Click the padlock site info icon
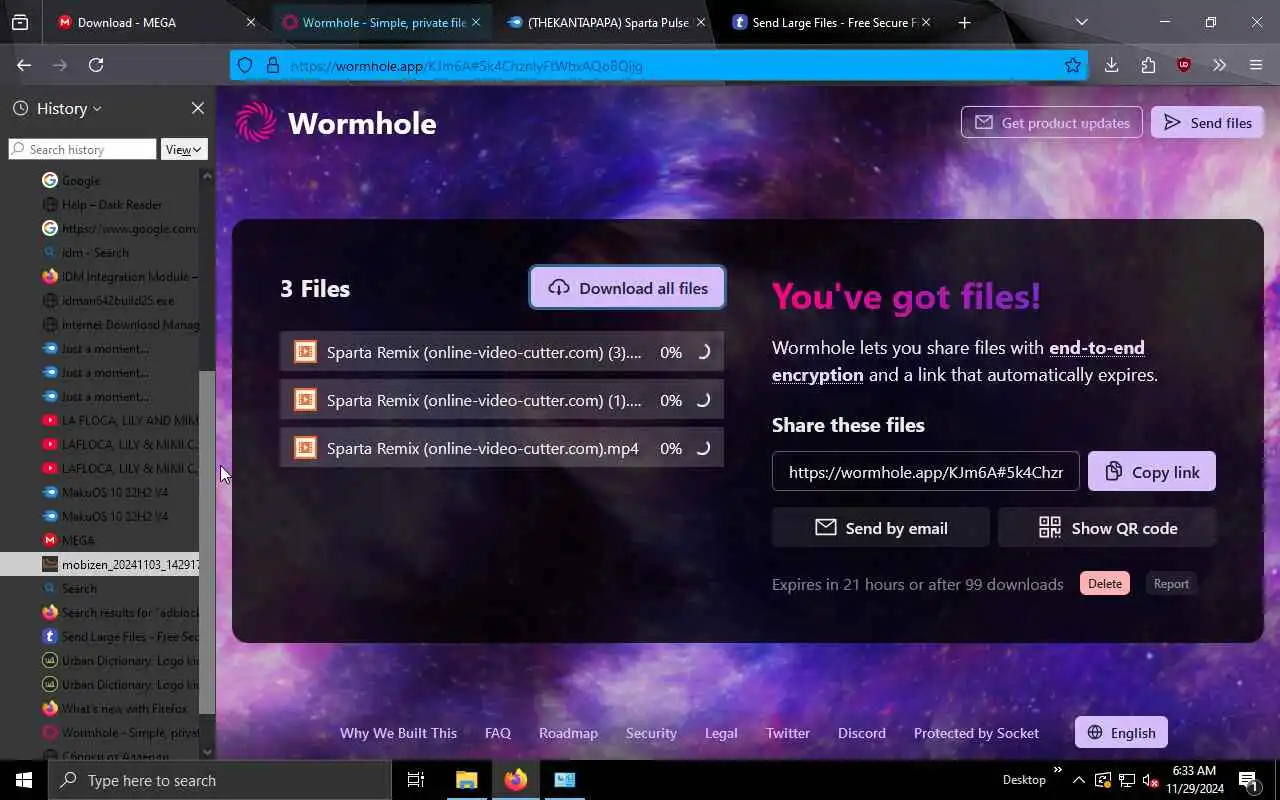The height and width of the screenshot is (800, 1280). click(x=272, y=66)
